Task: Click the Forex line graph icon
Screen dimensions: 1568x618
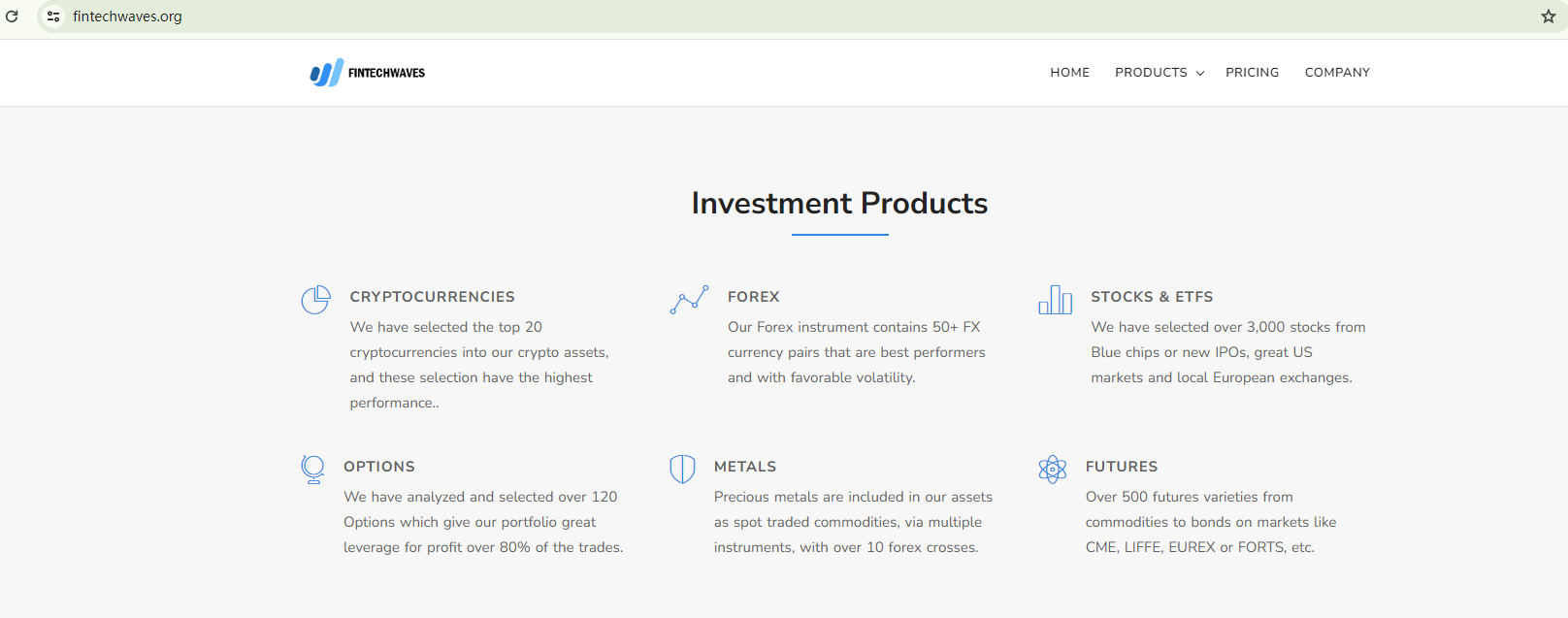Action: click(x=689, y=300)
